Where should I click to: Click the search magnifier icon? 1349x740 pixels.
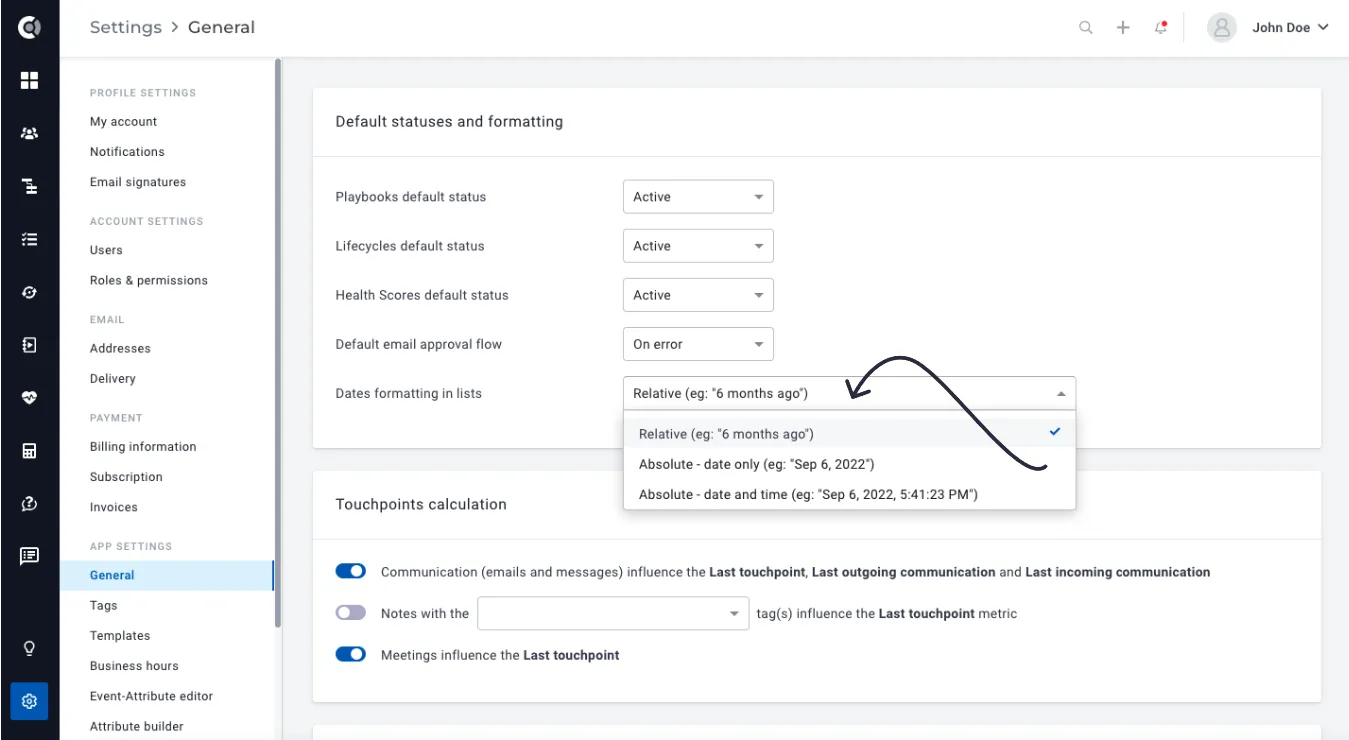coord(1086,28)
